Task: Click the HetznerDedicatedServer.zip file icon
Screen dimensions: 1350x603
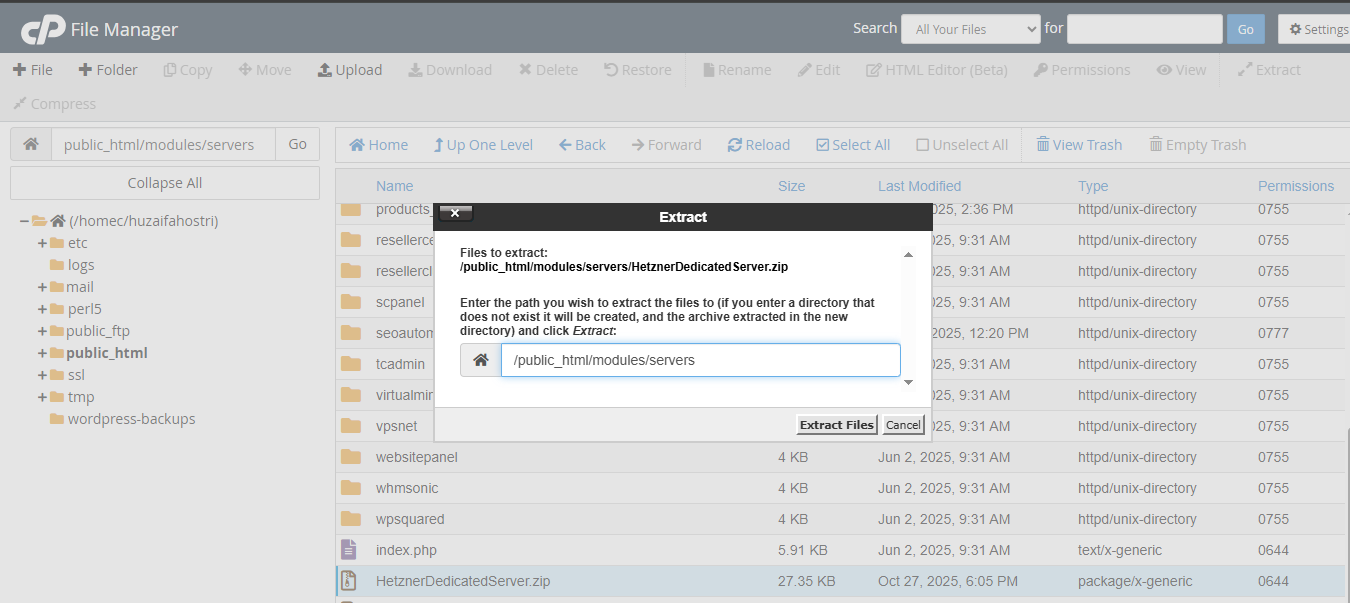Action: (349, 581)
